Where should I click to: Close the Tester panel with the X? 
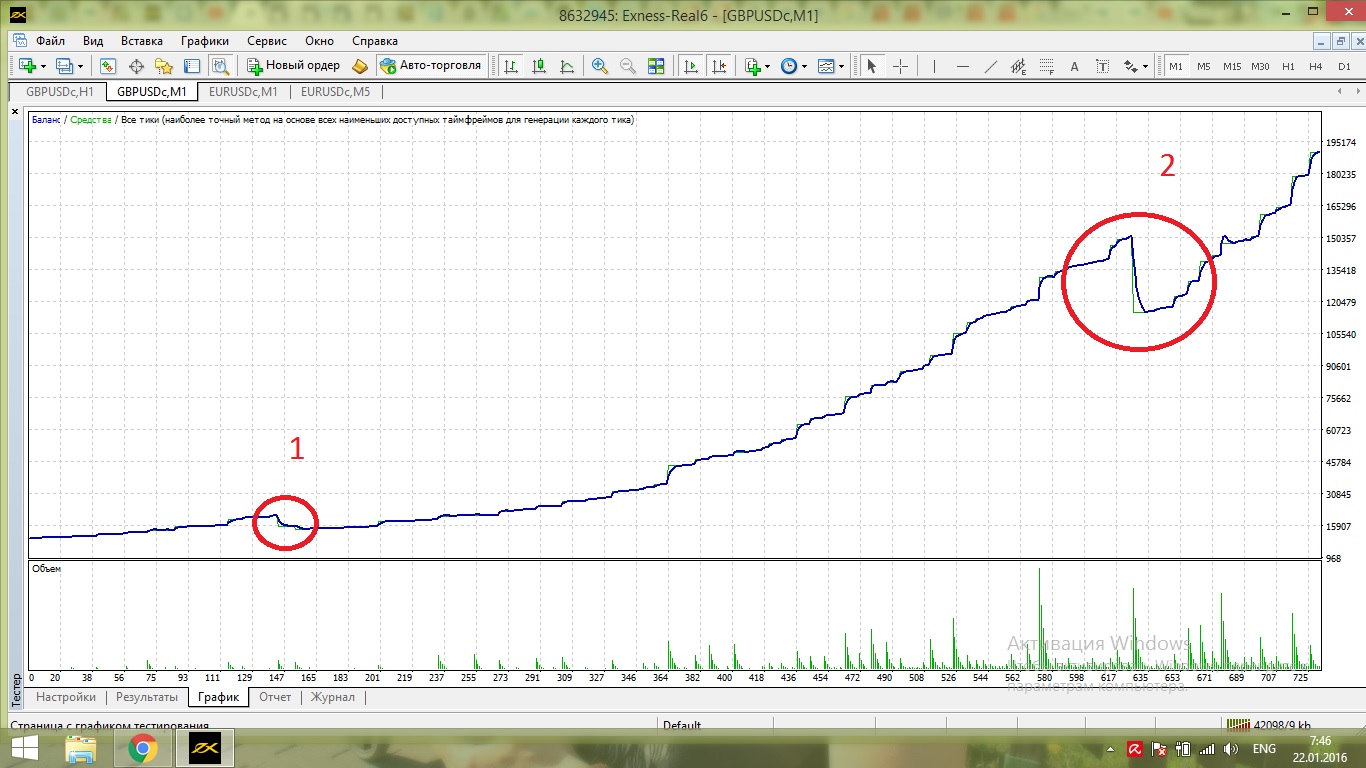pos(15,113)
